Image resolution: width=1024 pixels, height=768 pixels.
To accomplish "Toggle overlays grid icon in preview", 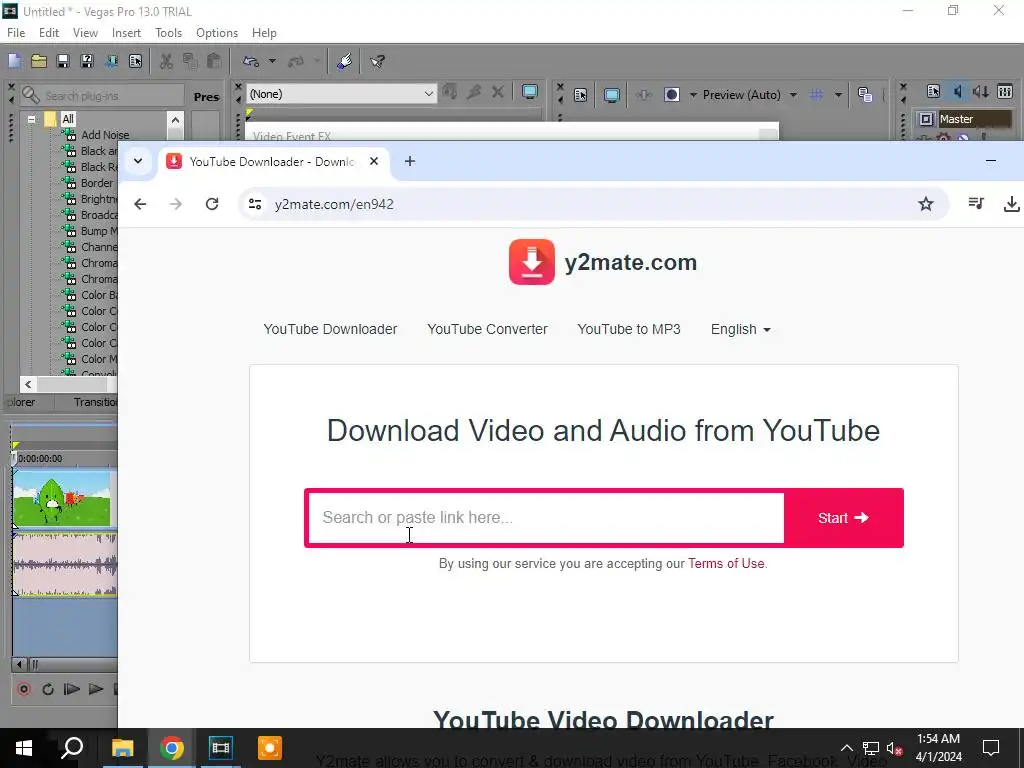I will tap(816, 95).
